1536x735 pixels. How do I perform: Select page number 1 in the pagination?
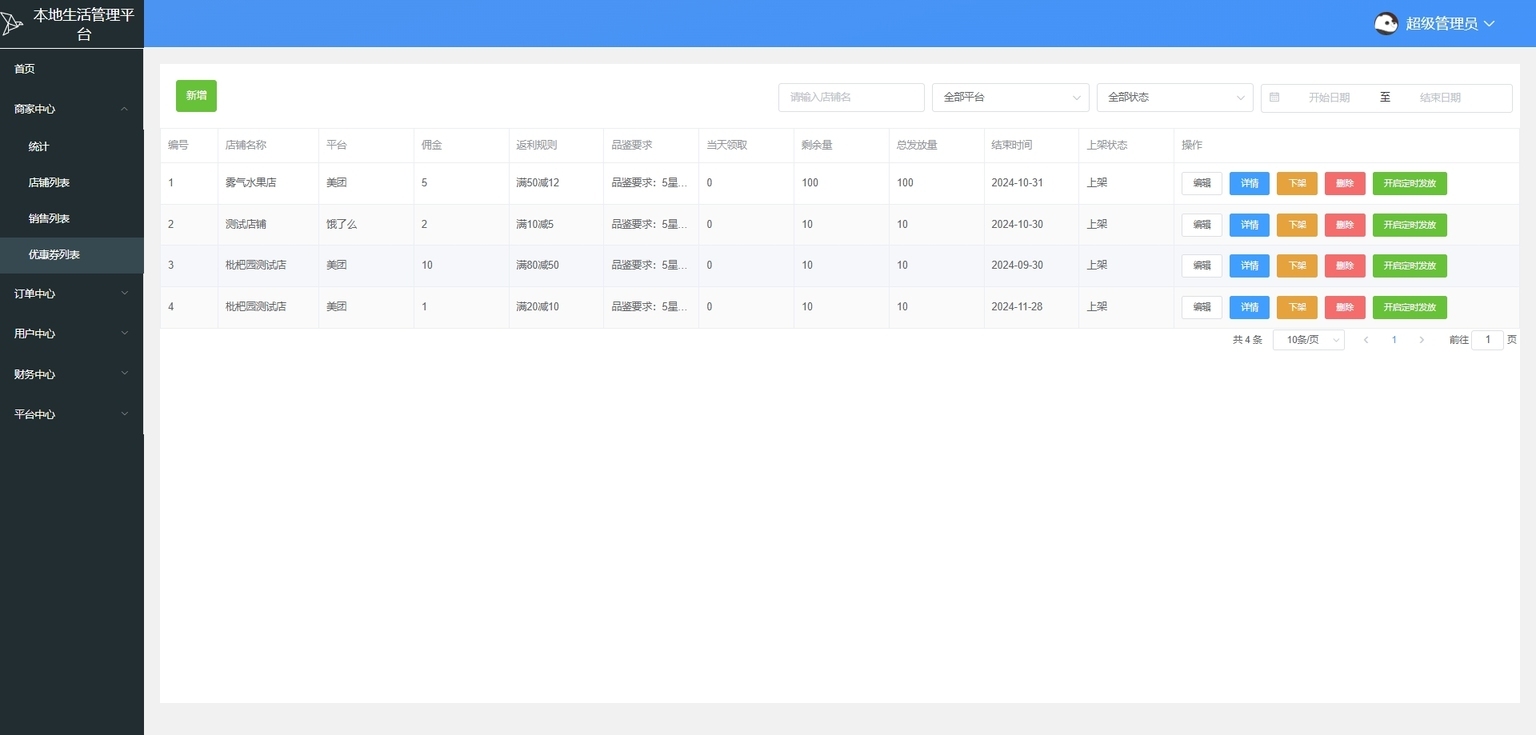[1394, 340]
